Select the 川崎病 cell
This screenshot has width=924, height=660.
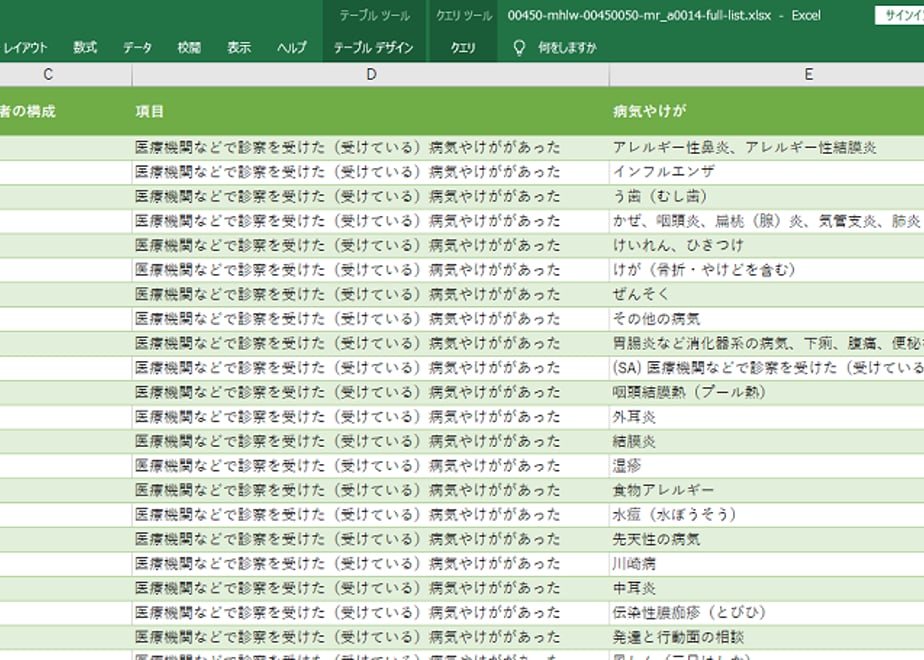point(767,563)
